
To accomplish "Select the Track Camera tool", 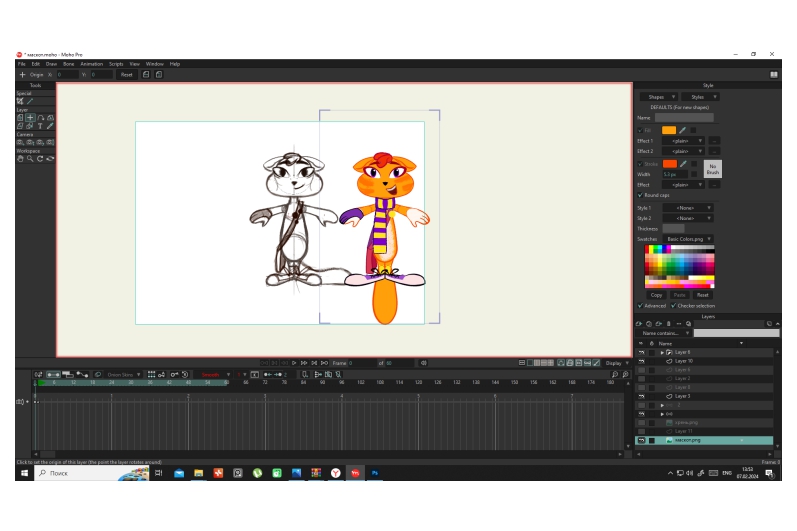I will 20,142.
